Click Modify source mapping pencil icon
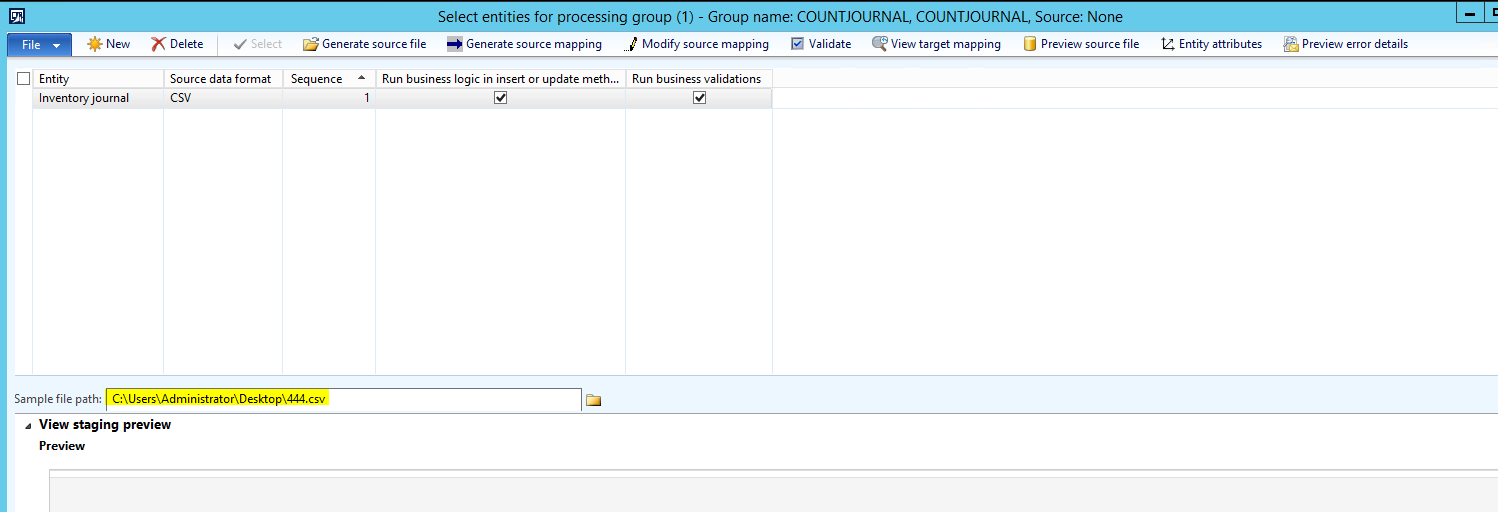 pos(630,44)
